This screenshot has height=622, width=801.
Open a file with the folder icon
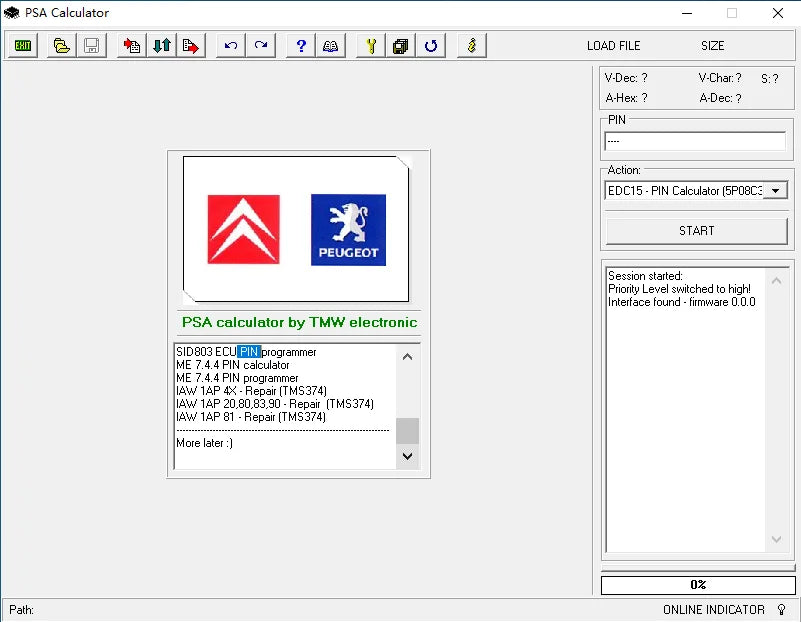click(x=61, y=46)
